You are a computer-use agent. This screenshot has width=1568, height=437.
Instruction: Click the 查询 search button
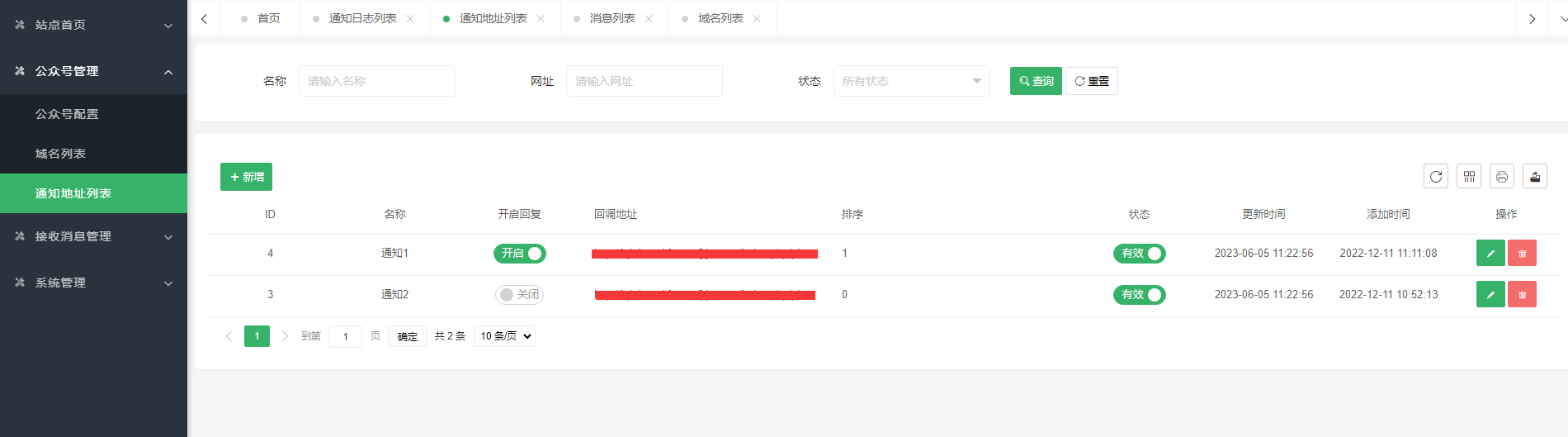[x=1036, y=81]
